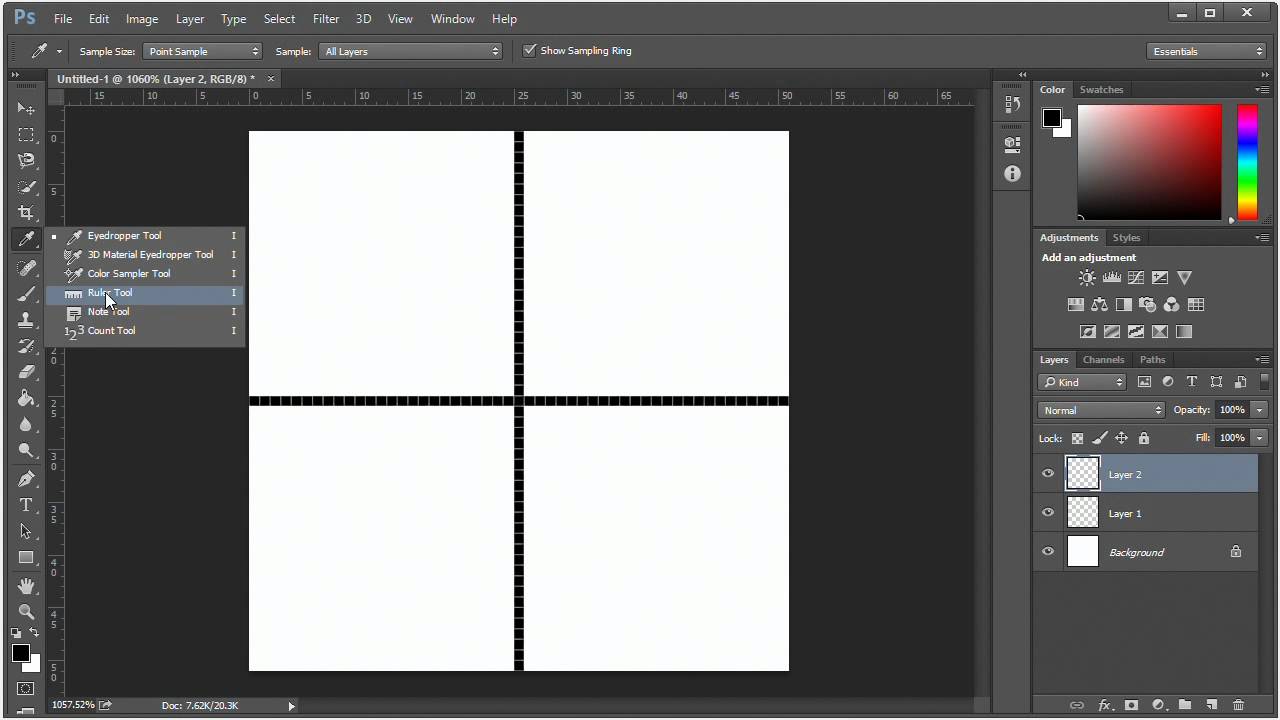Hide Layer 2 visibility eye
This screenshot has width=1280, height=720.
click(1048, 474)
